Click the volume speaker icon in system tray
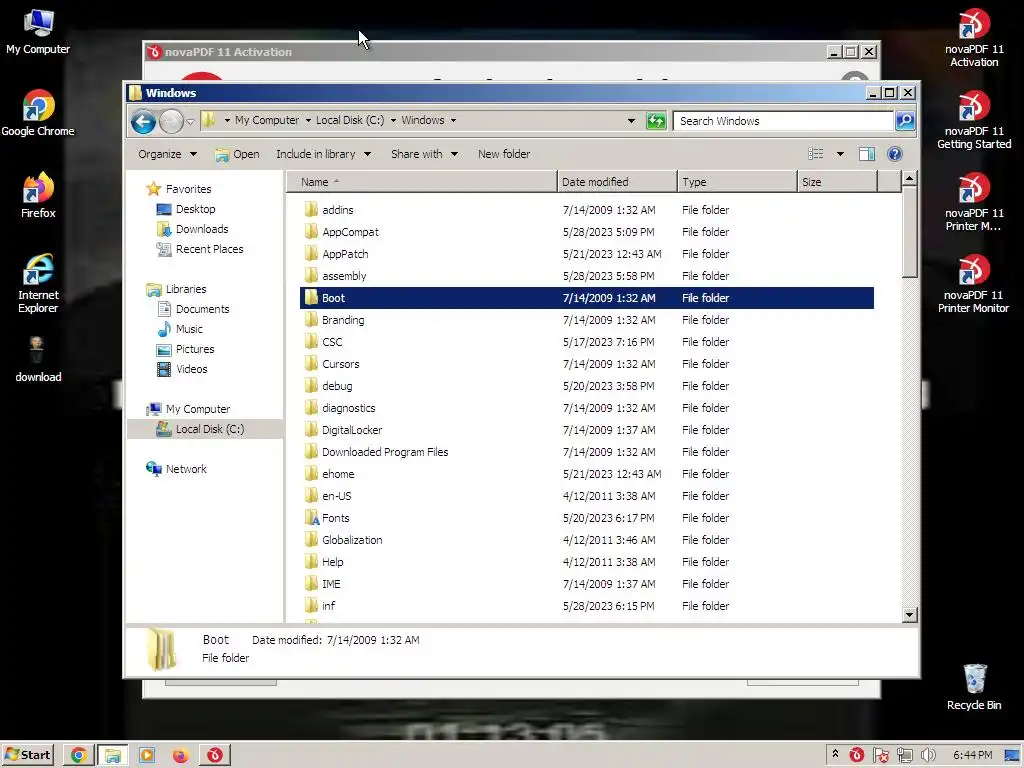Viewport: 1024px width, 768px height. (x=928, y=756)
